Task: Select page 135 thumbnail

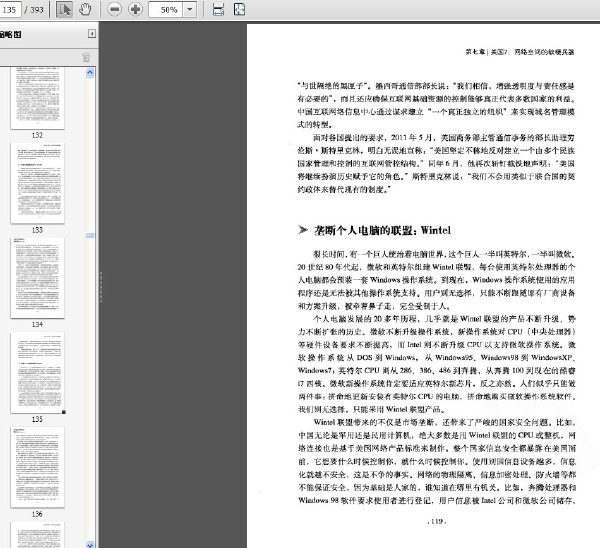Action: pos(37,373)
